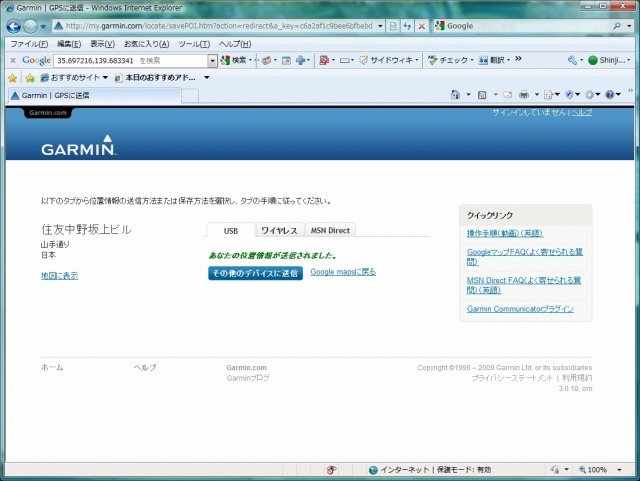Open the 編集(E) menu
The image size is (640, 481).
(69, 44)
